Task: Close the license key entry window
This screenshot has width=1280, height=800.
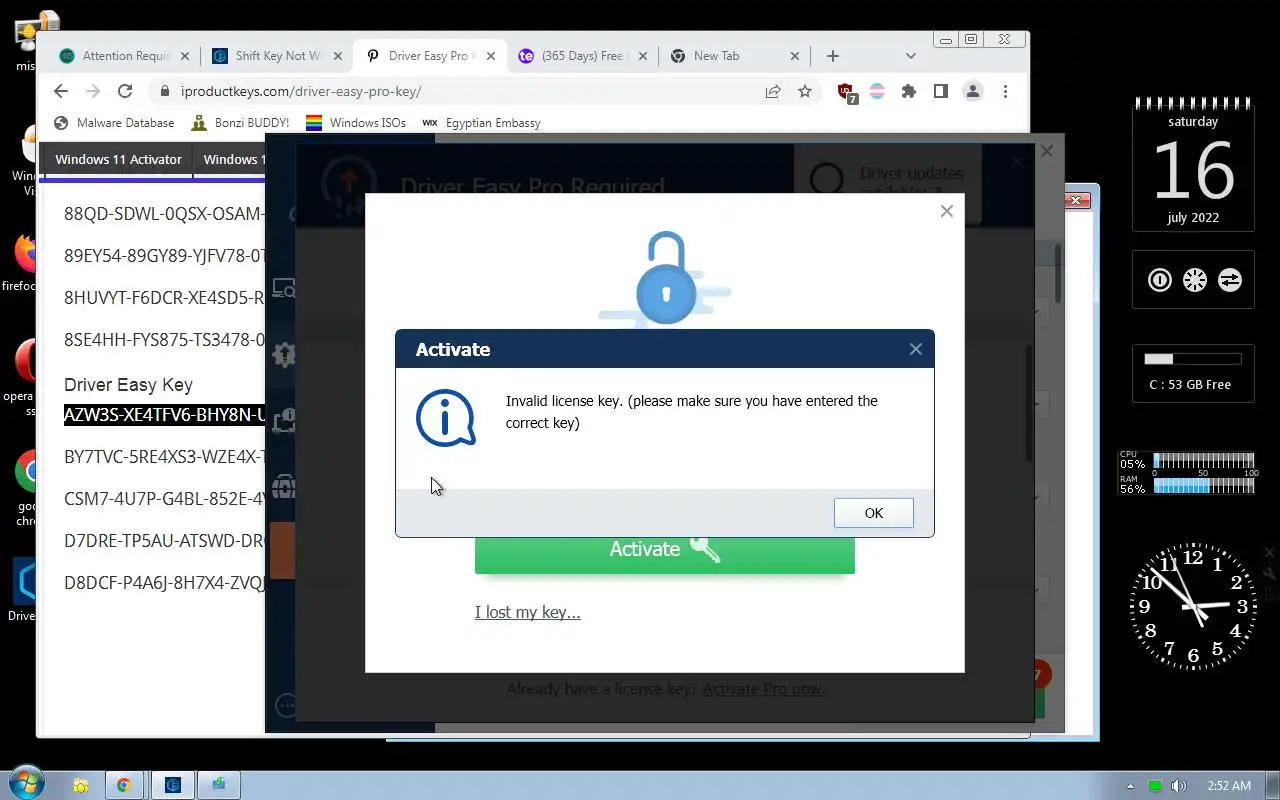Action: point(947,211)
